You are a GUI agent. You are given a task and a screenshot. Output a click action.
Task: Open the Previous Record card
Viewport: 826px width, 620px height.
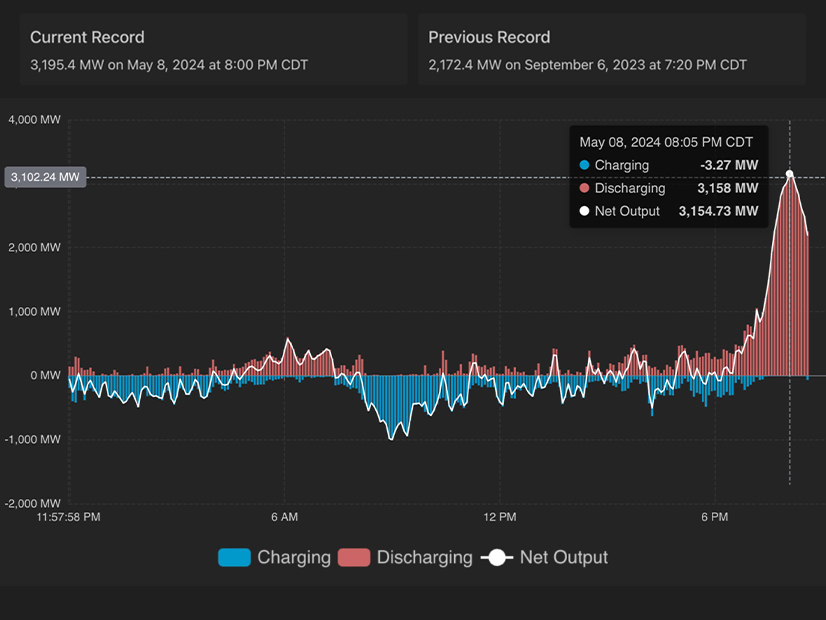tap(611, 51)
